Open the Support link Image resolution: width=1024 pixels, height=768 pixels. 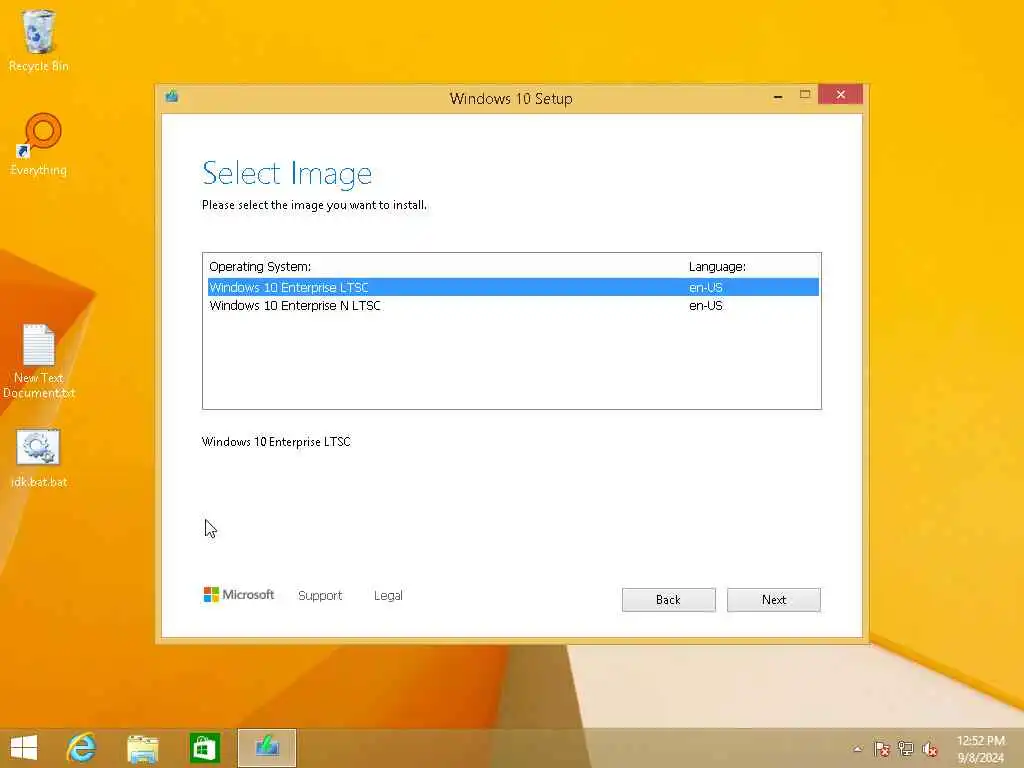click(320, 596)
